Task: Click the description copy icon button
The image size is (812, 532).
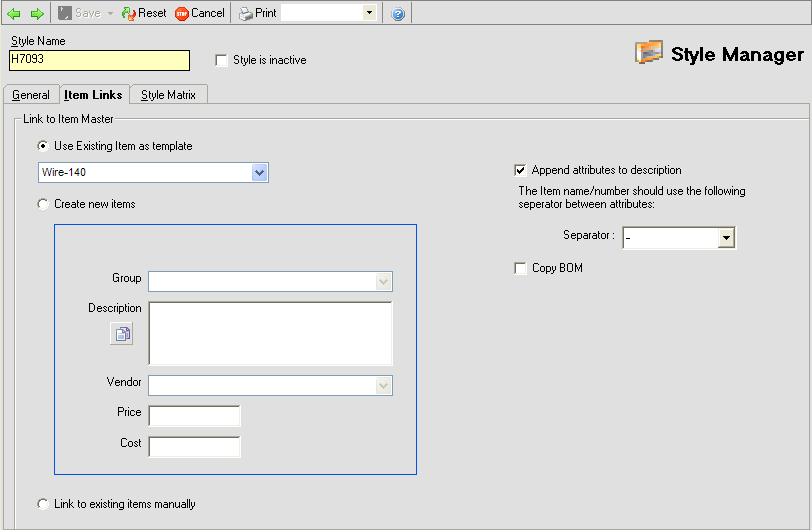Action: click(x=121, y=334)
